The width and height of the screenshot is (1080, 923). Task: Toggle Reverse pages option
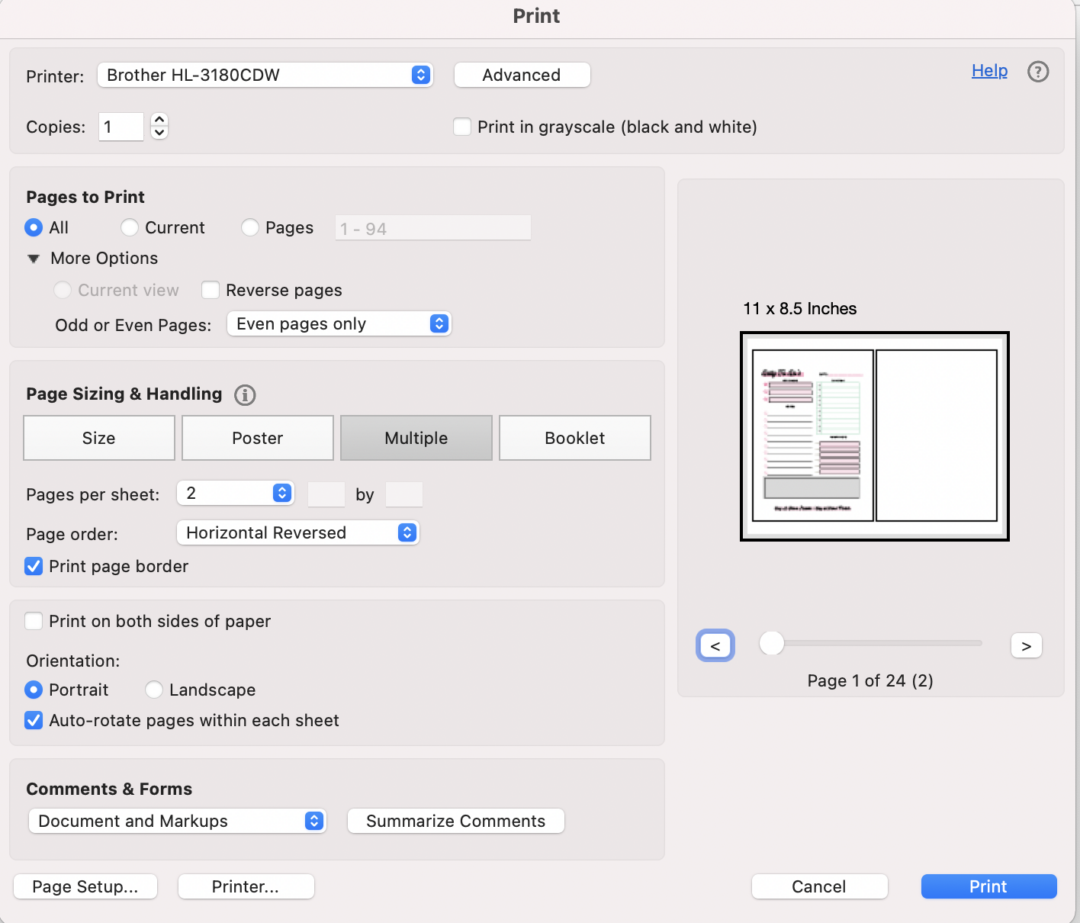(210, 290)
